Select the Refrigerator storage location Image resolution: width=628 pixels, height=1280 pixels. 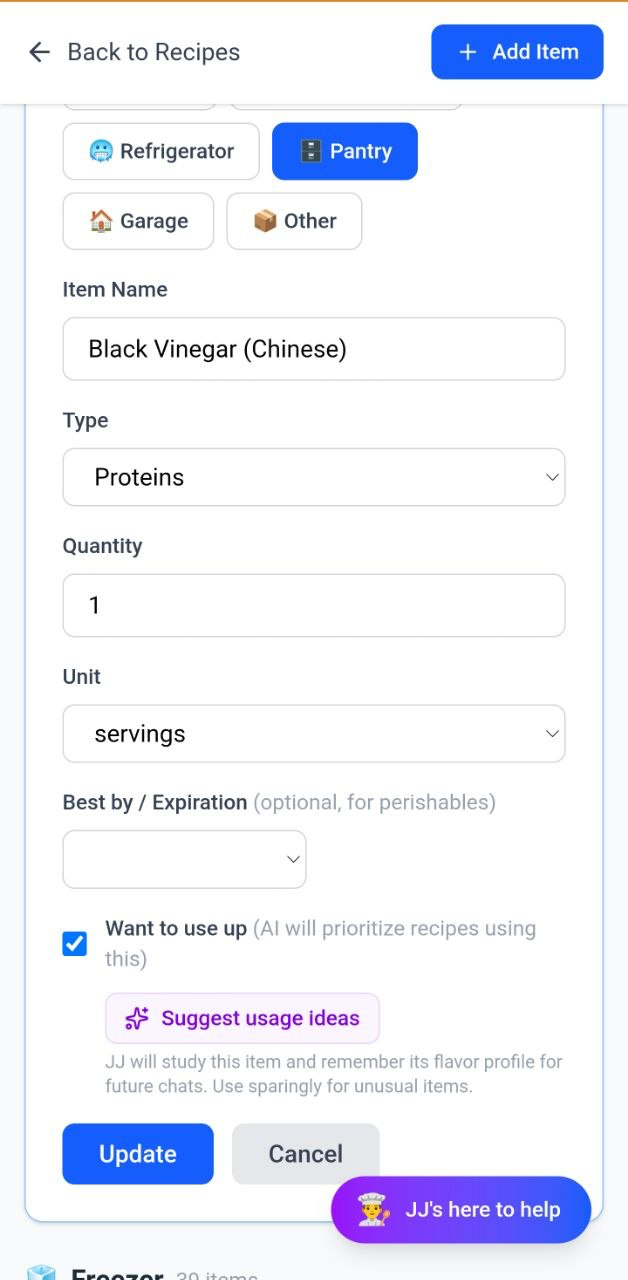161,152
